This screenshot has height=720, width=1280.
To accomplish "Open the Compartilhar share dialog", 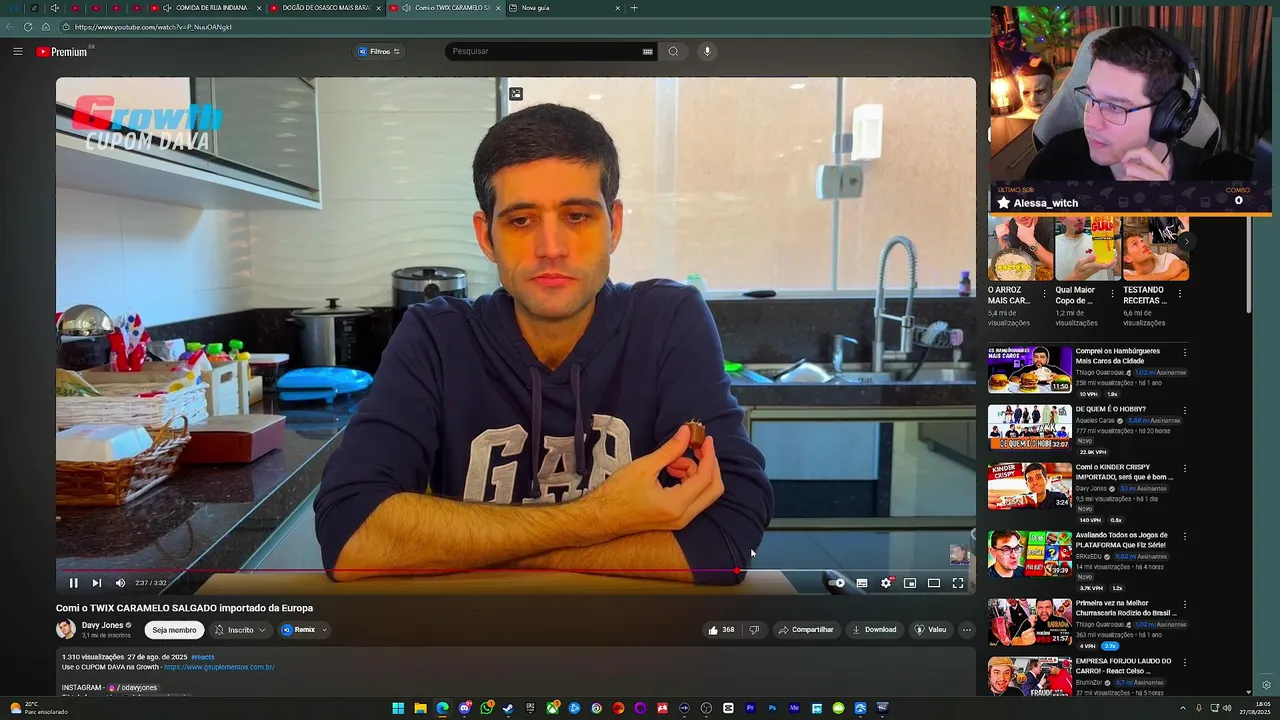I will 806,630.
